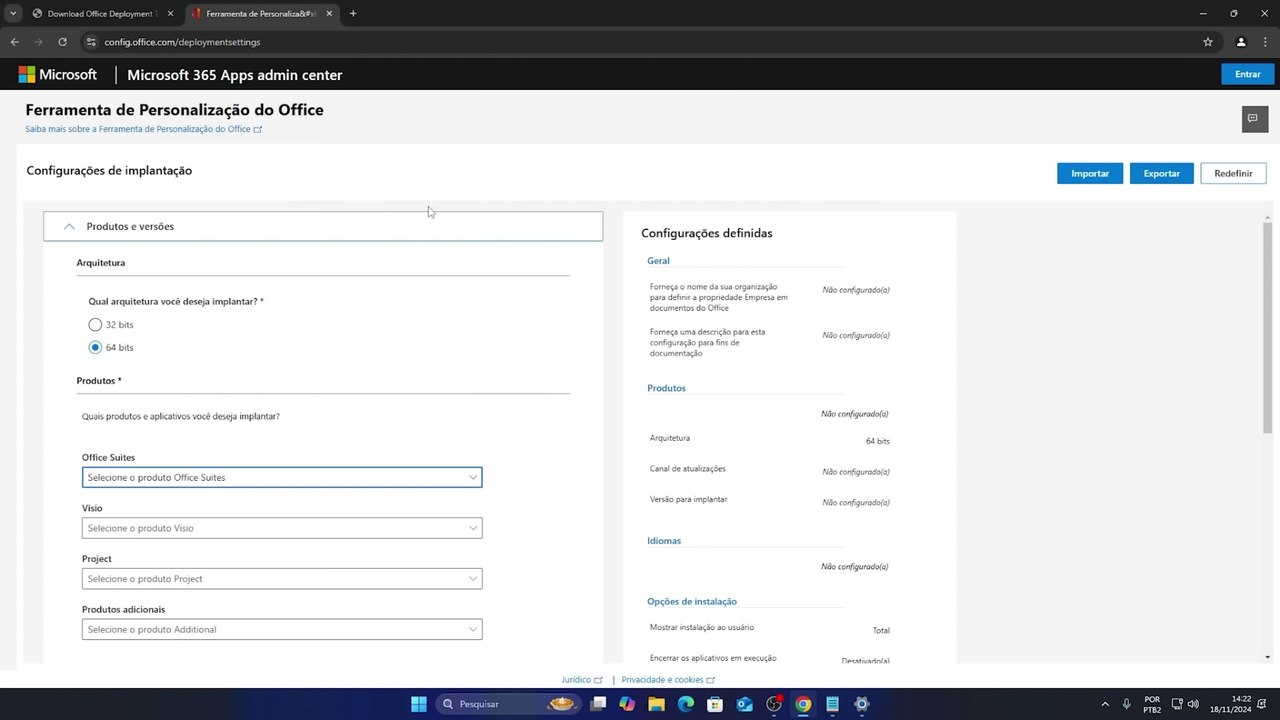Open the Visio product dropdown
Viewport: 1280px width, 720px height.
(x=282, y=528)
